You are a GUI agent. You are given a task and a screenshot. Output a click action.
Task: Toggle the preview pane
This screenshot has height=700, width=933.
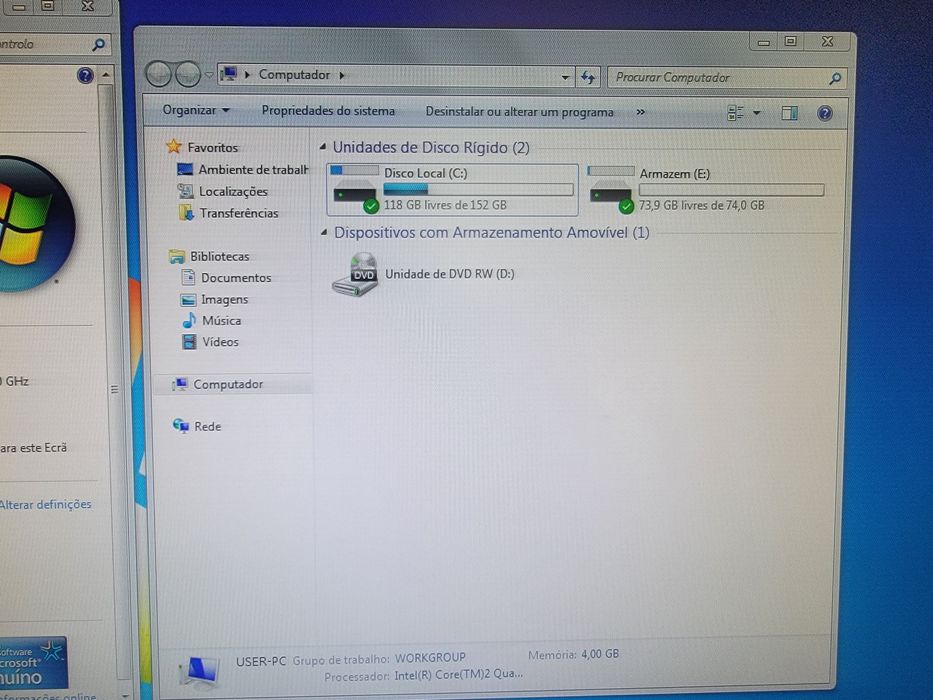point(789,113)
